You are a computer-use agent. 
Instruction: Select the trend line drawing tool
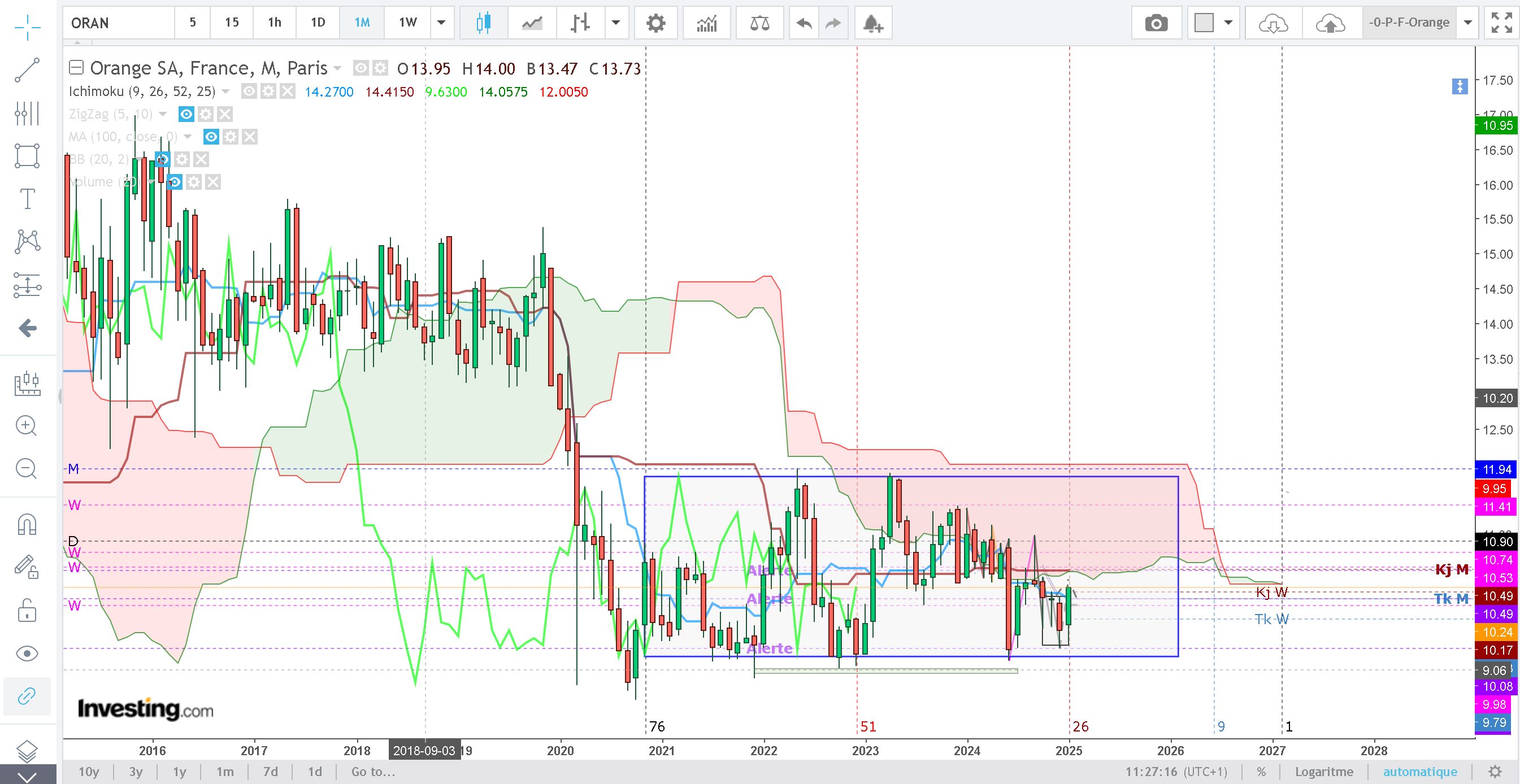pyautogui.click(x=27, y=70)
